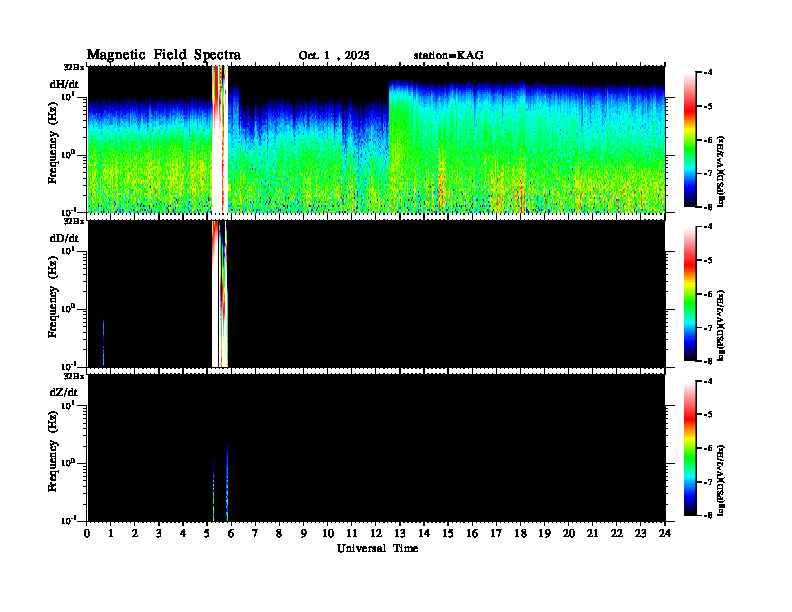Click the log(PSD) label beside dH/dt color bar
The width and height of the screenshot is (792, 612).
pos(722,171)
